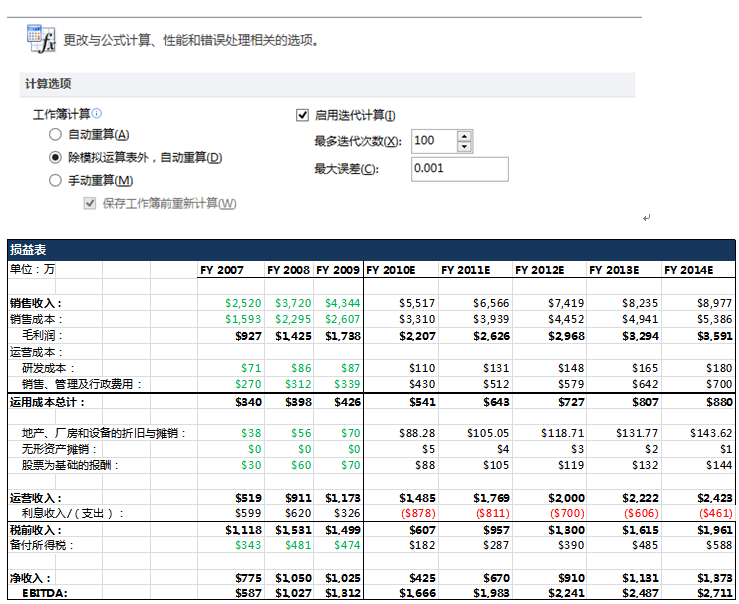The image size is (739, 604).
Task: Click the 计算选项 section header
Action: tap(48, 84)
